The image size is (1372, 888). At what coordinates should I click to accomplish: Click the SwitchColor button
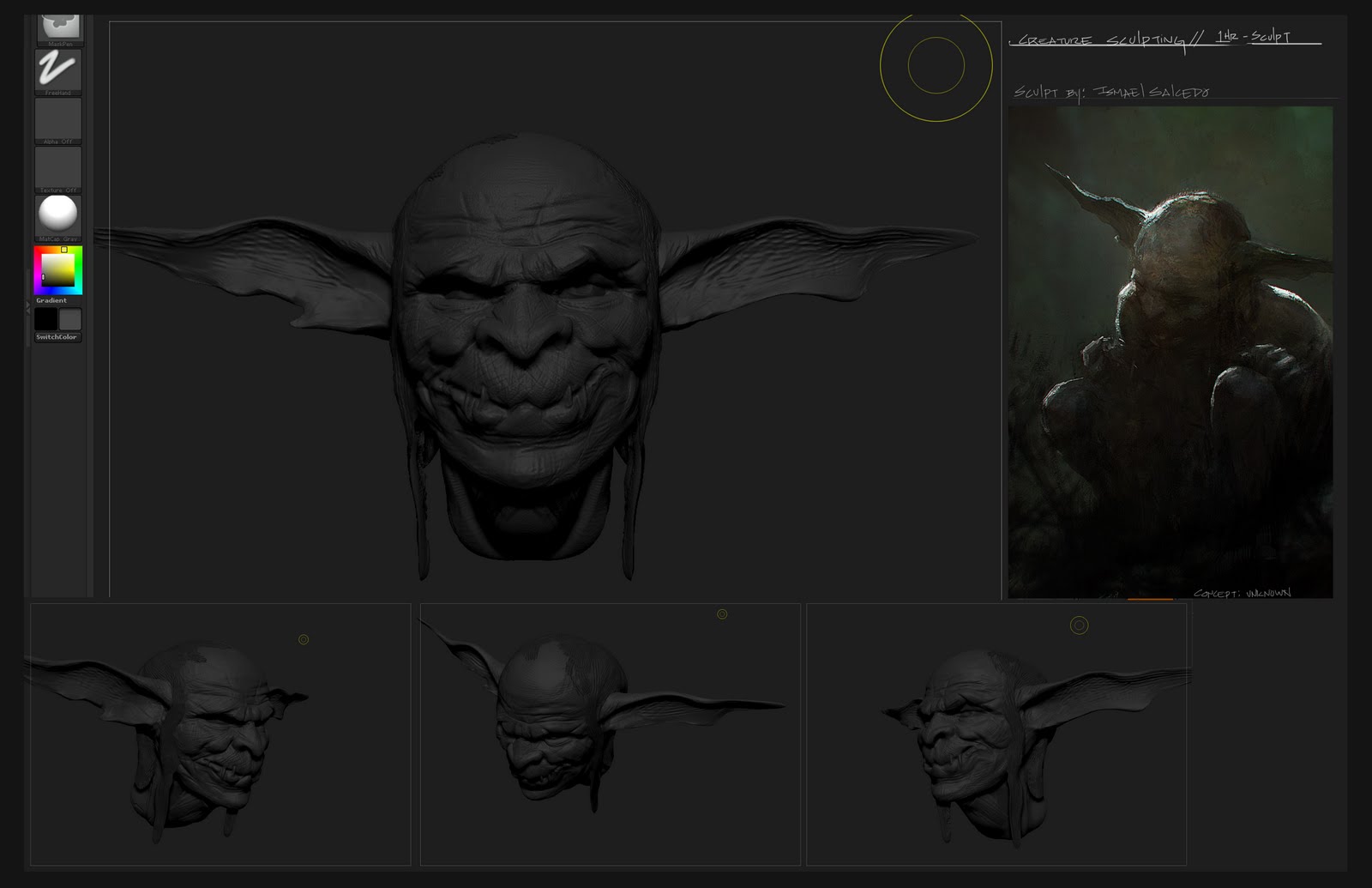tap(57, 337)
